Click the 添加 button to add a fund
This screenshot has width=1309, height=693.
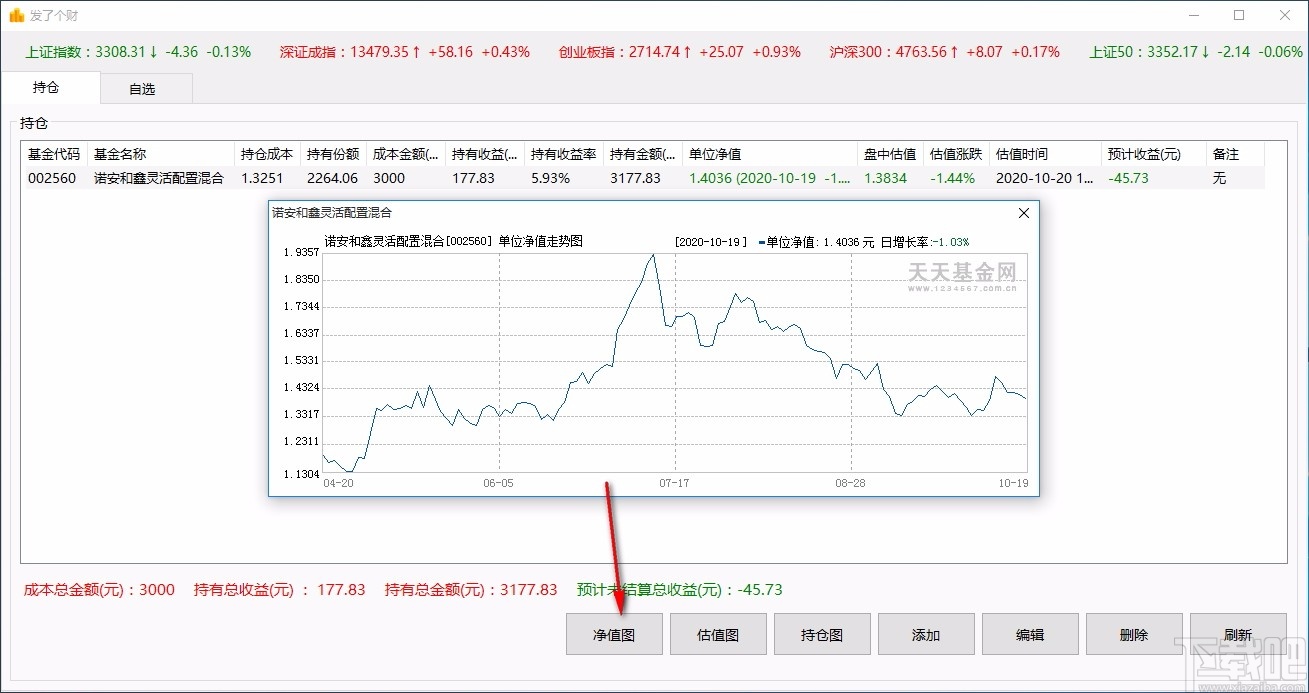click(x=926, y=633)
